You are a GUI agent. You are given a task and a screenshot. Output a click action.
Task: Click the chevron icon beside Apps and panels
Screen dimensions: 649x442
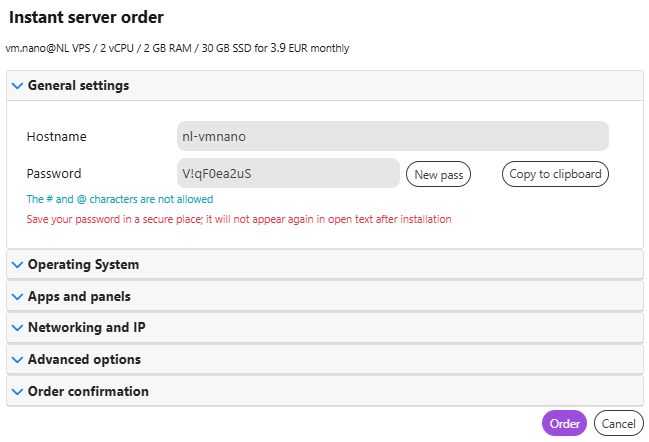[x=17, y=296]
